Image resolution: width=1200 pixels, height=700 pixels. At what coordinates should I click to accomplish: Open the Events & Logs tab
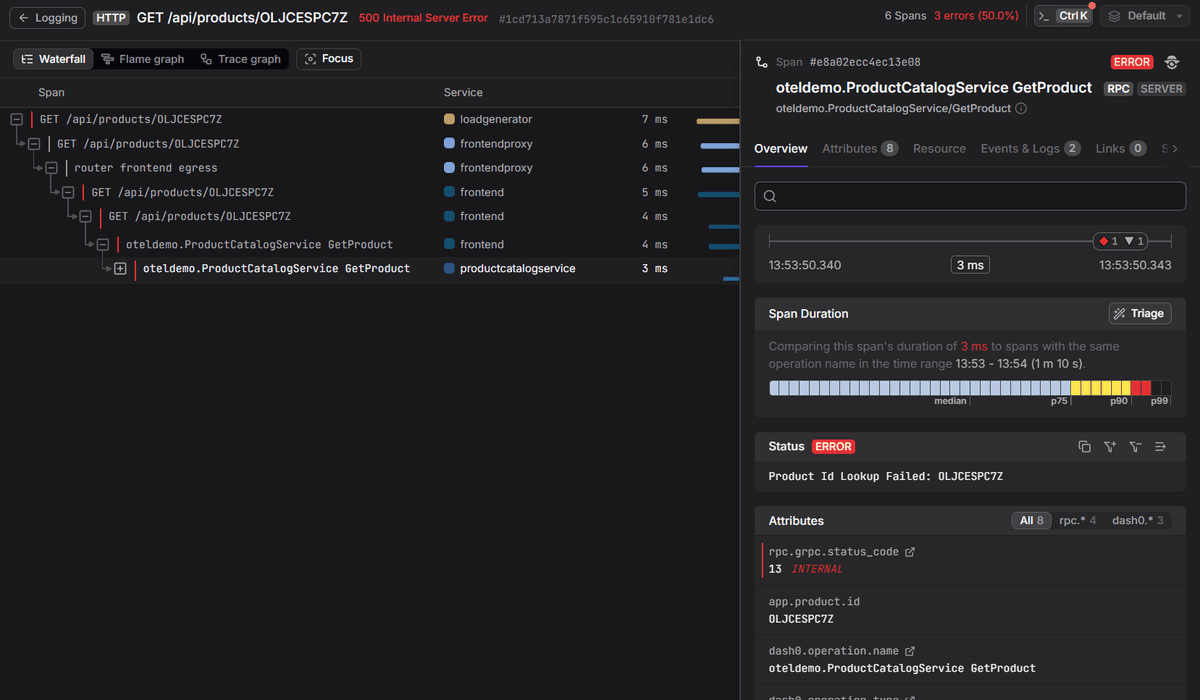tap(1030, 148)
